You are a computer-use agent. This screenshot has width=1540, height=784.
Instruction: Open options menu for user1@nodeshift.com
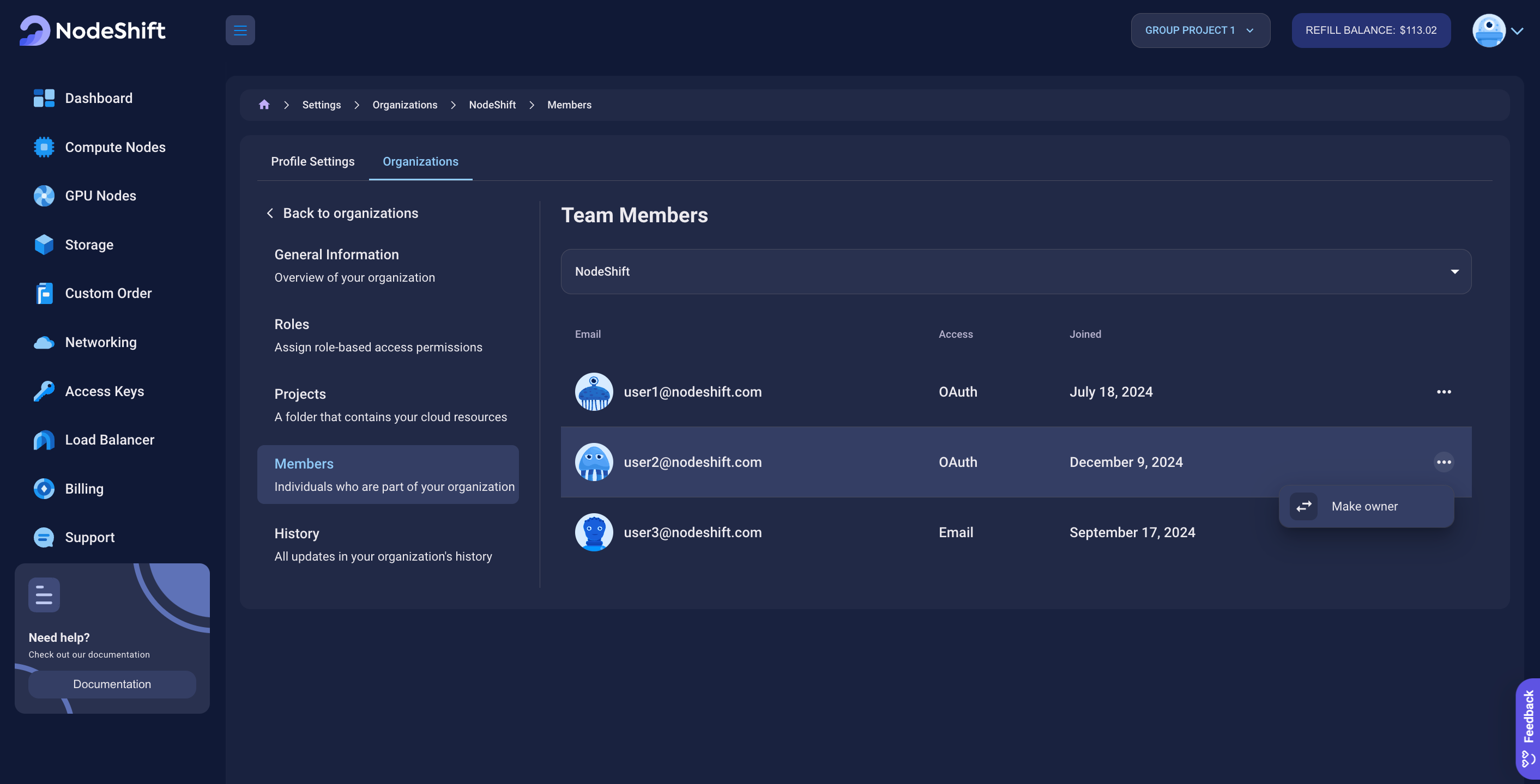(x=1443, y=392)
